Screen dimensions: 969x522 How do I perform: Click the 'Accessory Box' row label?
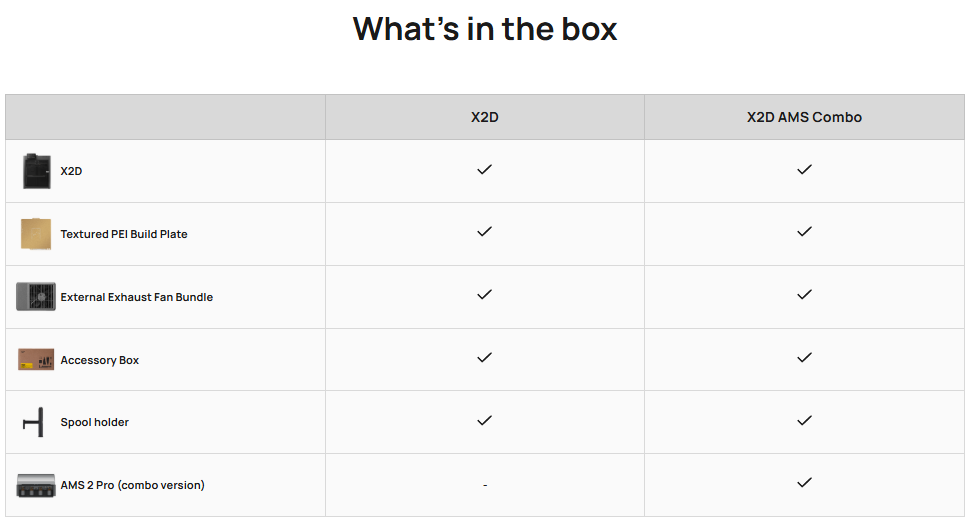(x=99, y=360)
